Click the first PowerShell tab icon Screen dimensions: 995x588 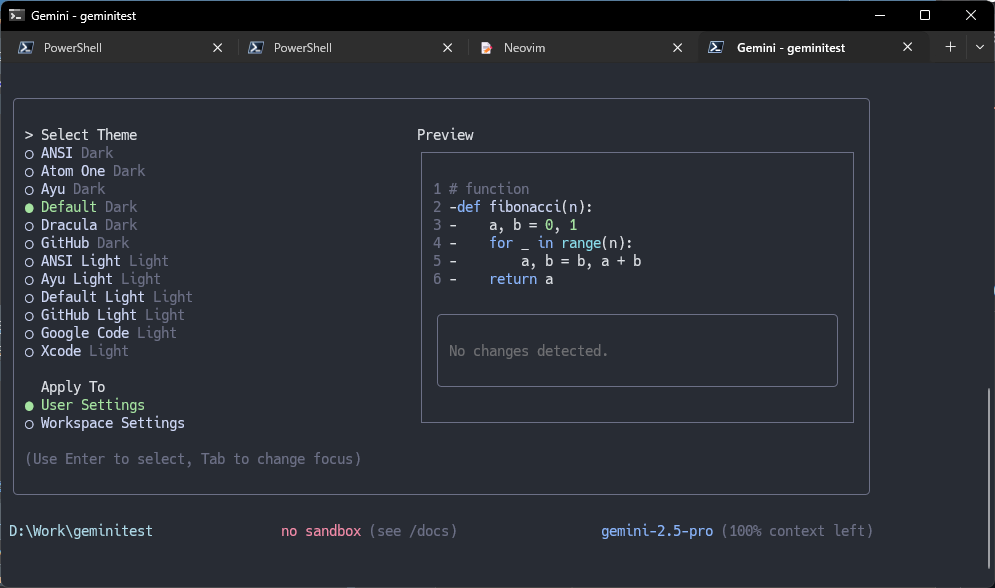point(26,48)
